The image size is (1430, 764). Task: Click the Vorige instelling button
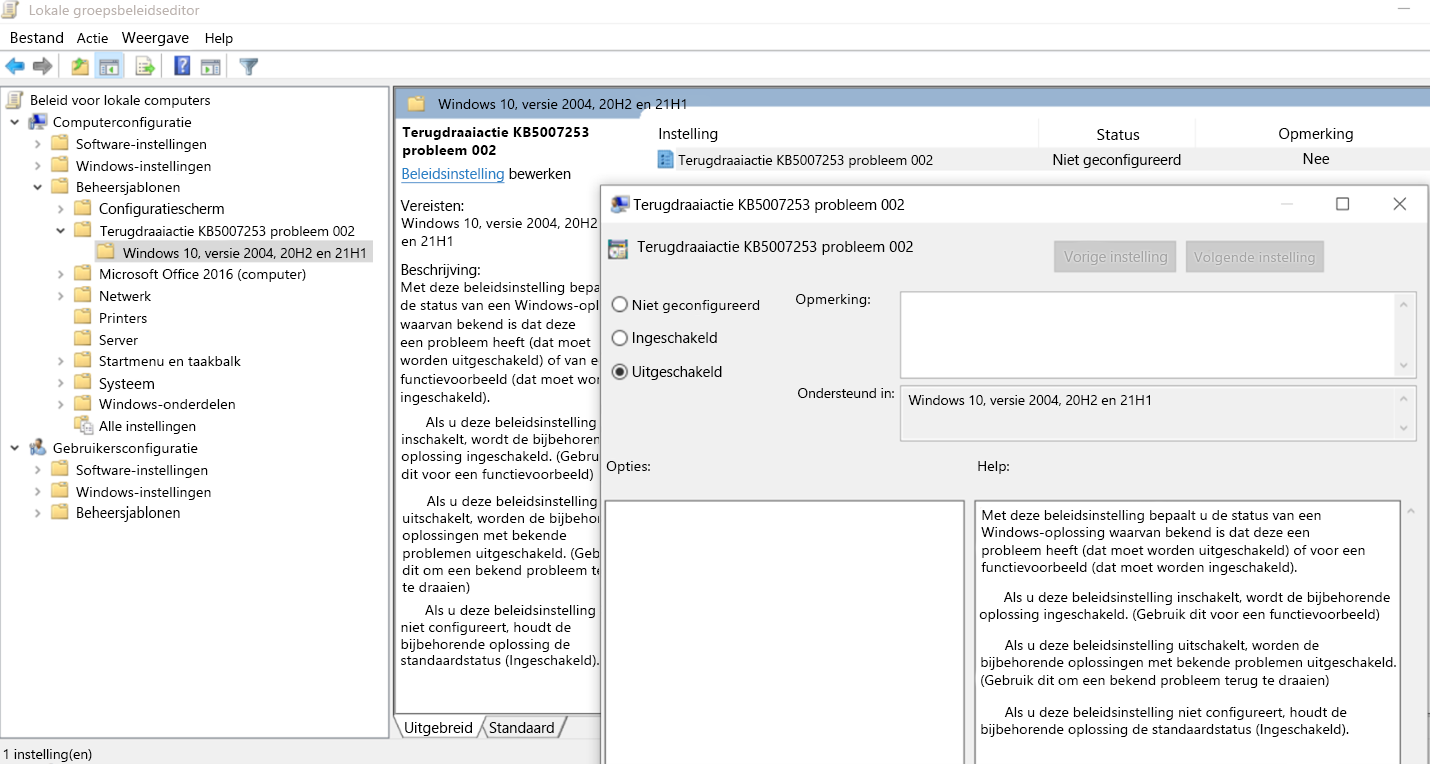1116,257
